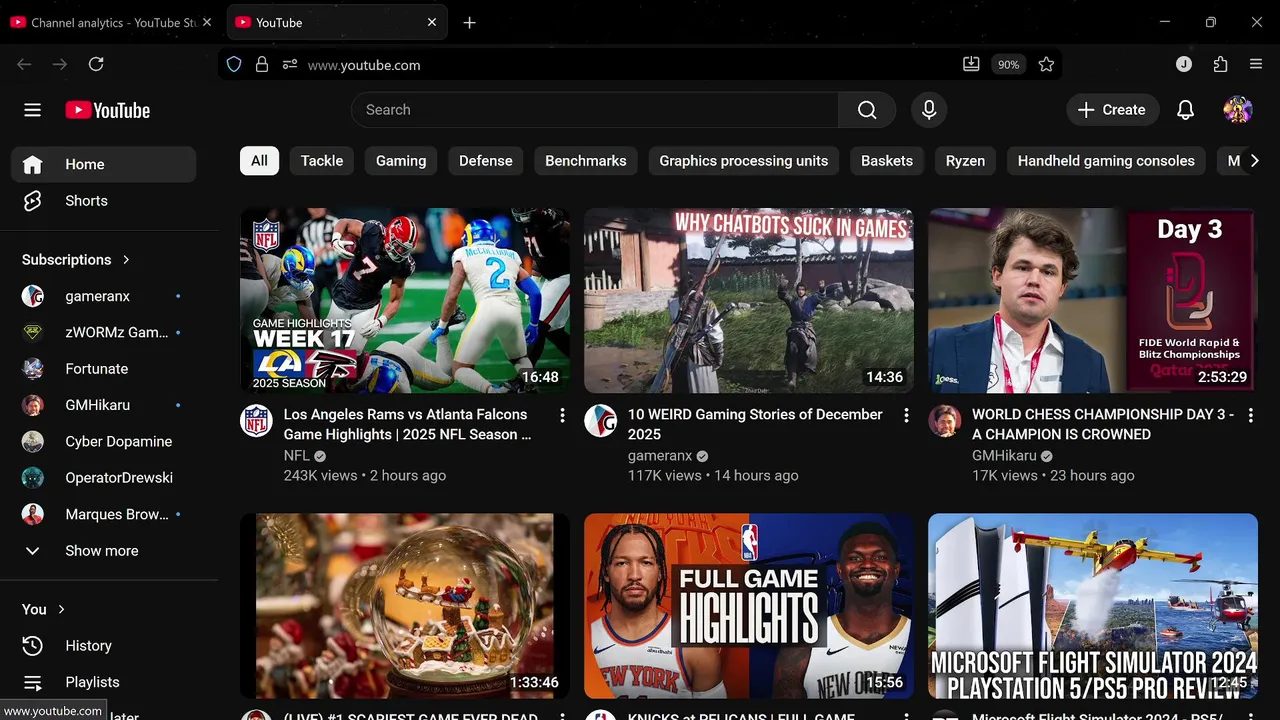Open Marques Brownlee subscription in sidebar

click(x=103, y=514)
